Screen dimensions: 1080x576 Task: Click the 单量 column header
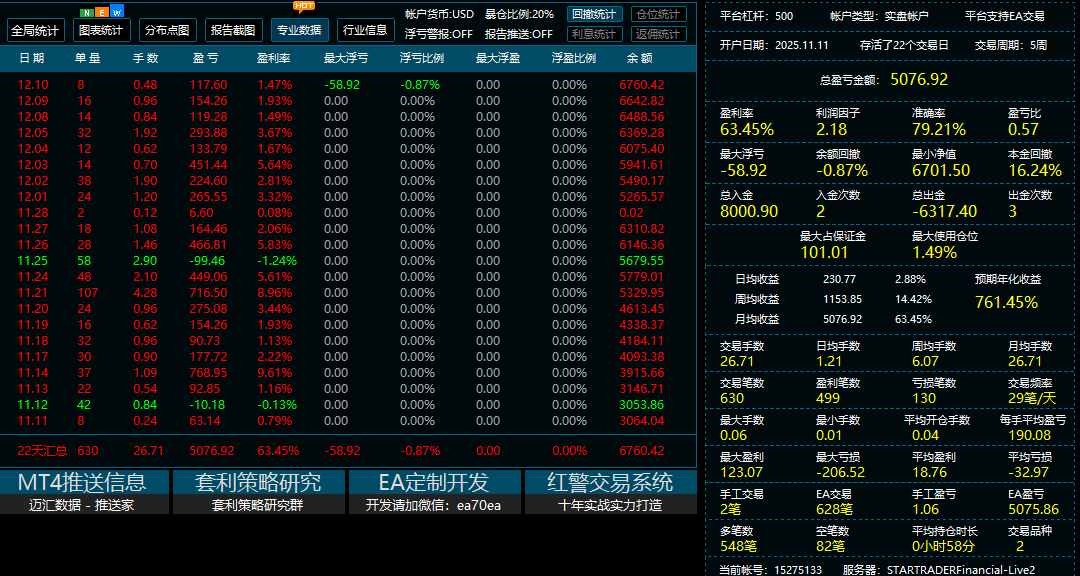point(88,59)
